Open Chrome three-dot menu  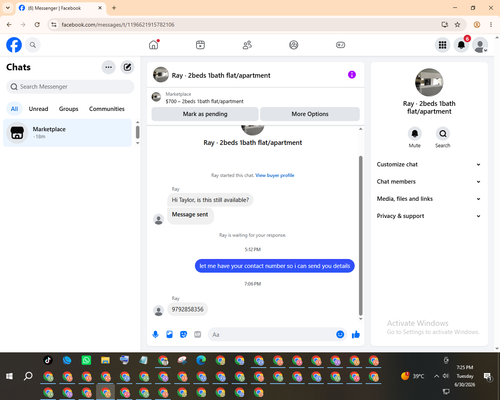(491, 25)
